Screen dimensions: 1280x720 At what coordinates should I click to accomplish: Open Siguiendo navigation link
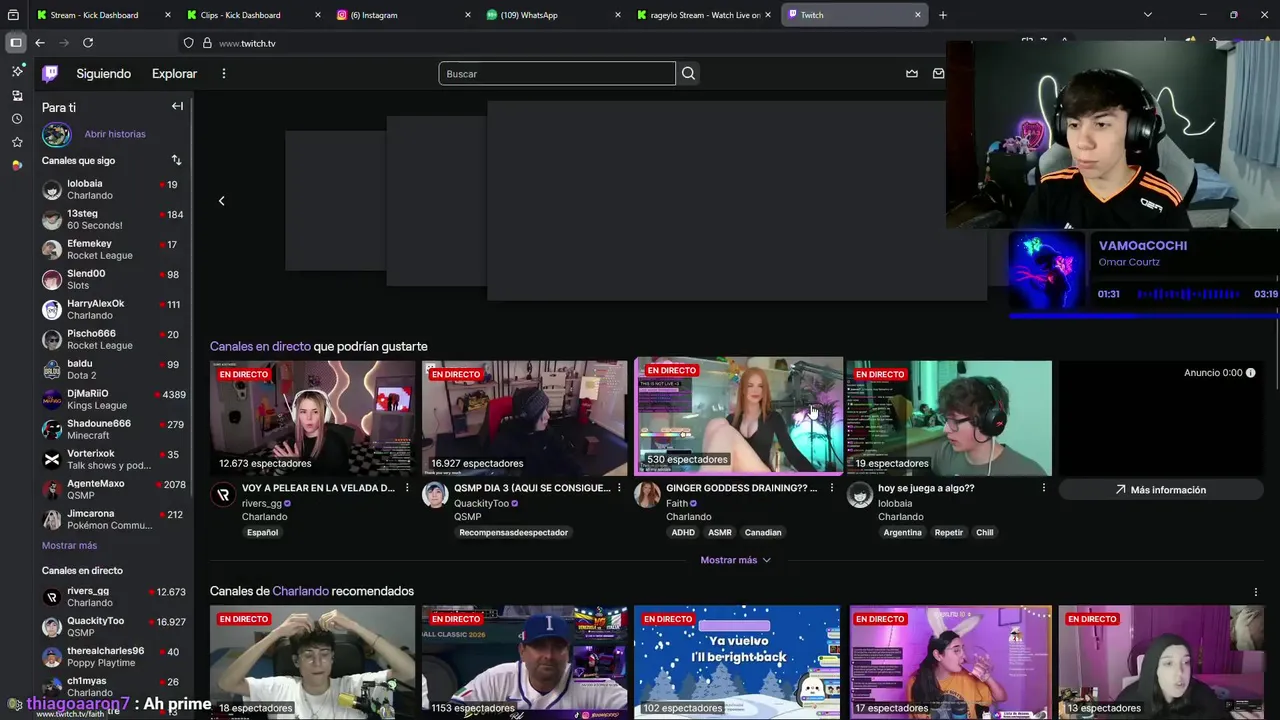click(104, 73)
